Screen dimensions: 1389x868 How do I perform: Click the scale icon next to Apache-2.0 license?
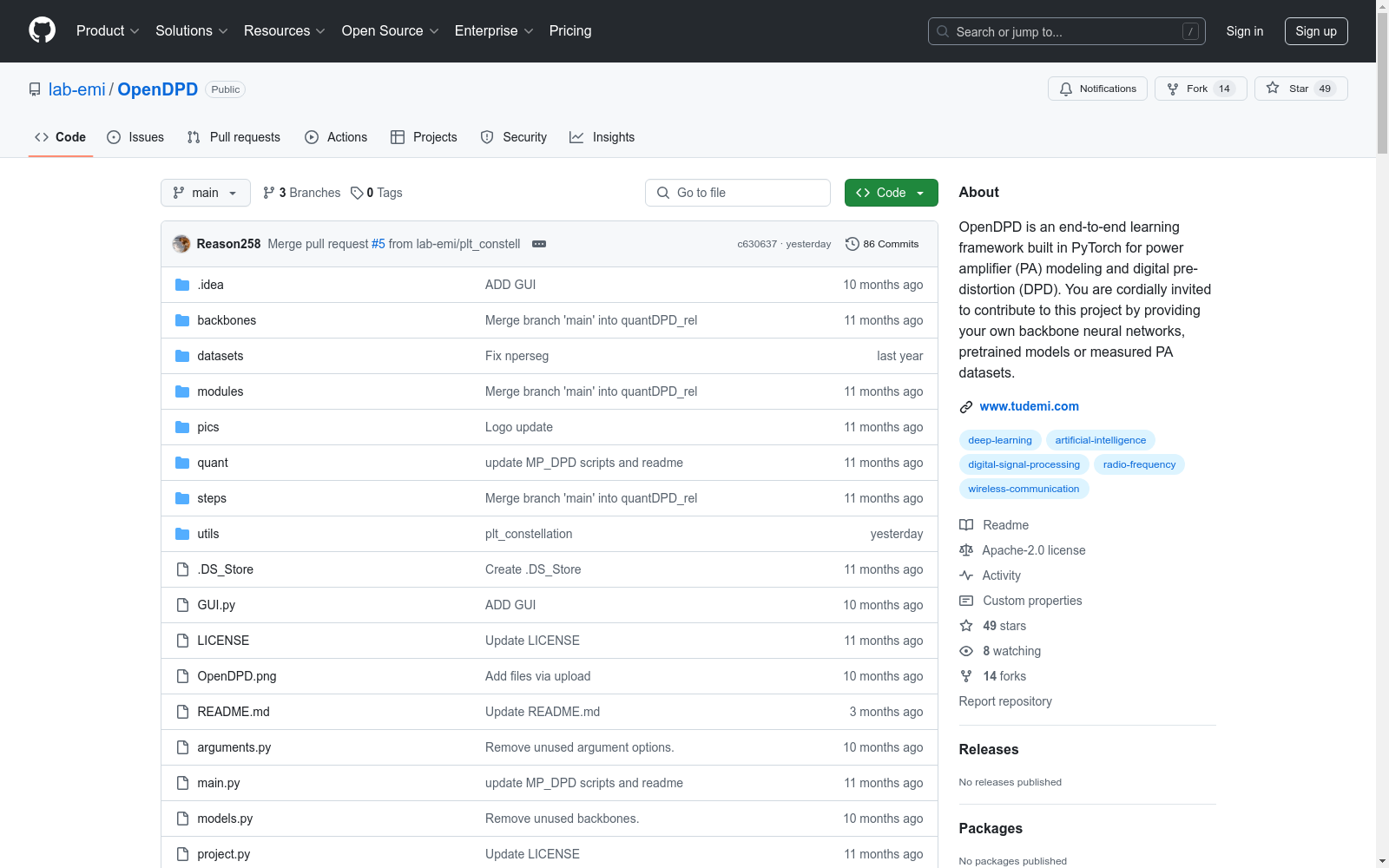coord(966,550)
